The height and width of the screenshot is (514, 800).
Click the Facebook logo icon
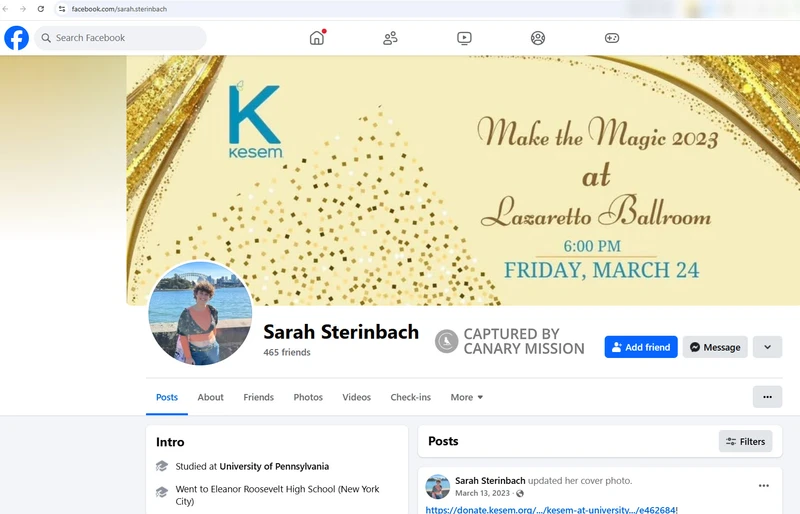coord(16,38)
